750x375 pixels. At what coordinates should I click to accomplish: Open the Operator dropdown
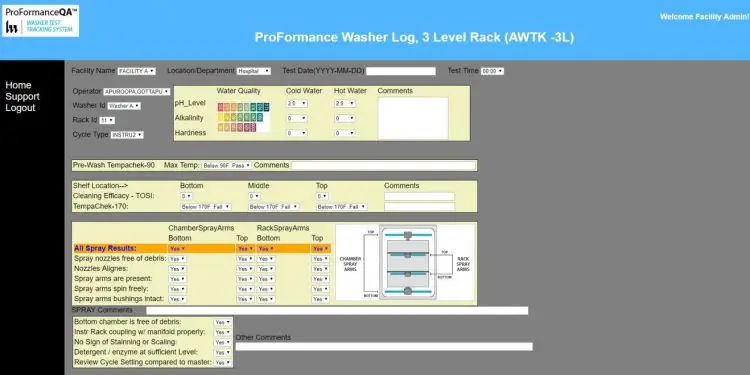tap(137, 92)
